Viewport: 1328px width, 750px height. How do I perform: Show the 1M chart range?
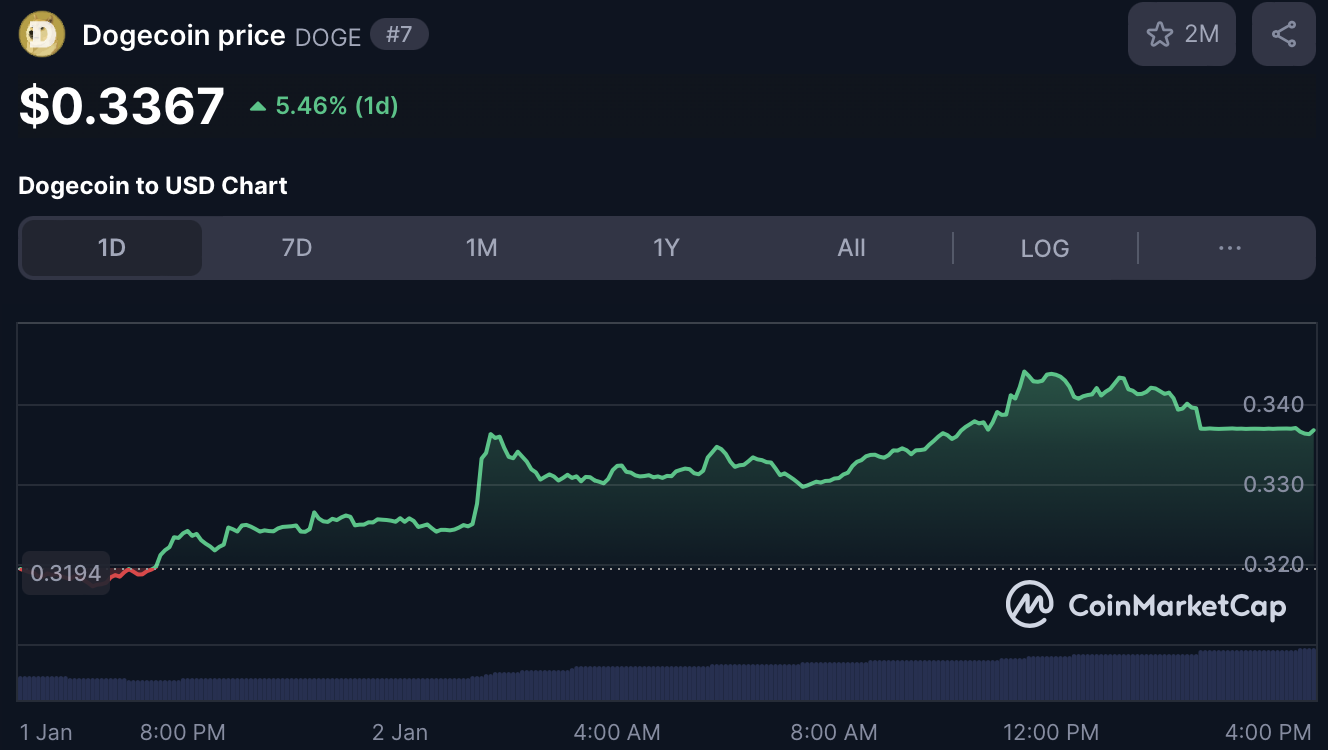tap(482, 248)
